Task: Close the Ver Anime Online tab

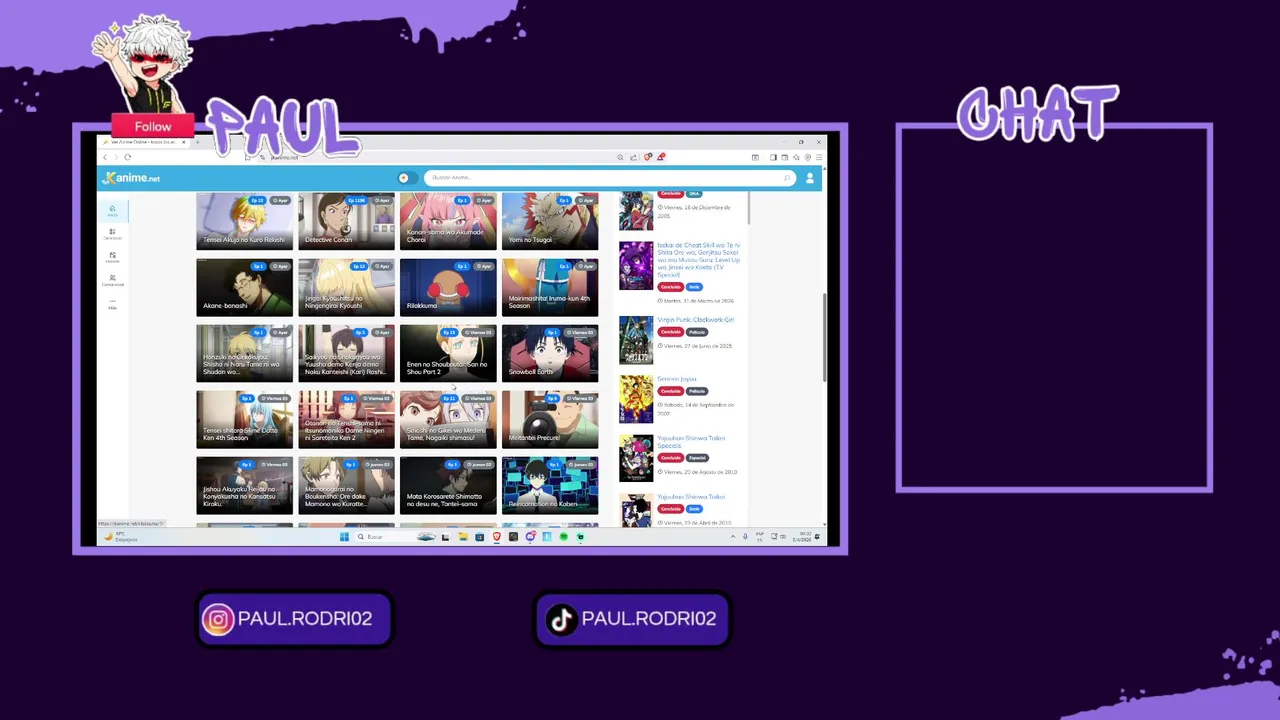Action: click(x=183, y=142)
